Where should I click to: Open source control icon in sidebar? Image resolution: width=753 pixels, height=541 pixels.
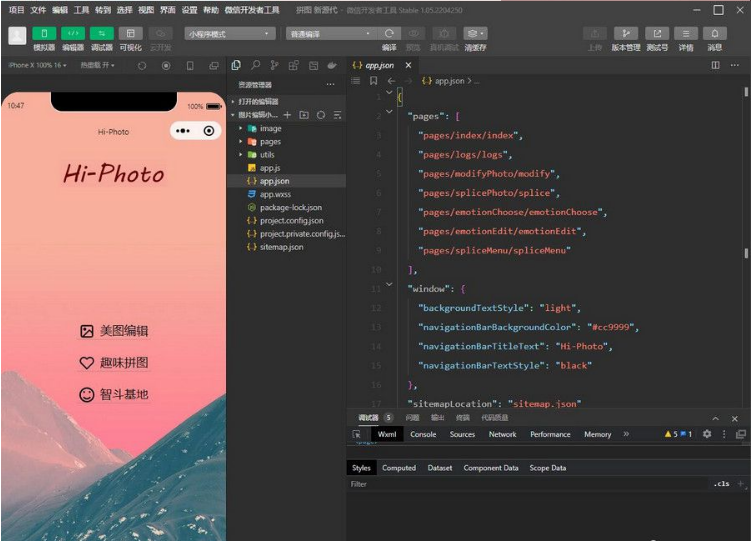[x=274, y=65]
